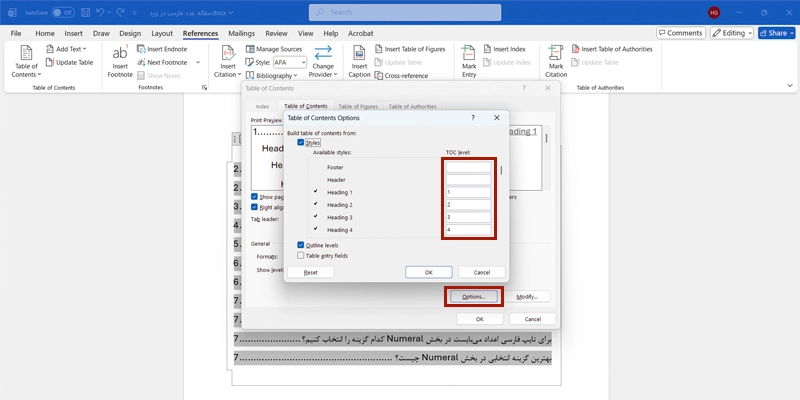Click the Insert Caption button
Image resolution: width=800 pixels, height=400 pixels.
coord(359,62)
